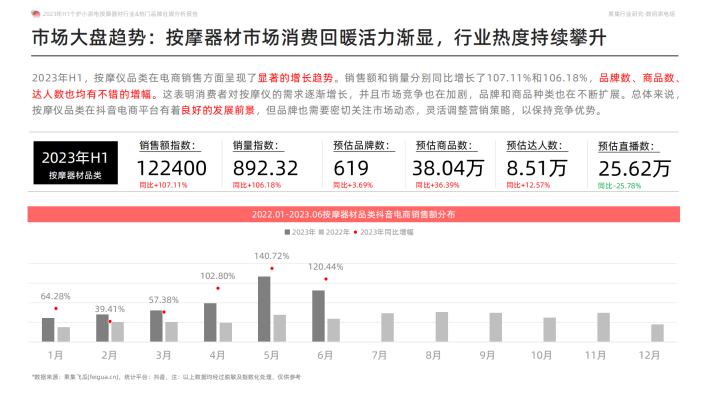
Task: Click the 预估直播数 value 25.62万
Action: point(634,169)
